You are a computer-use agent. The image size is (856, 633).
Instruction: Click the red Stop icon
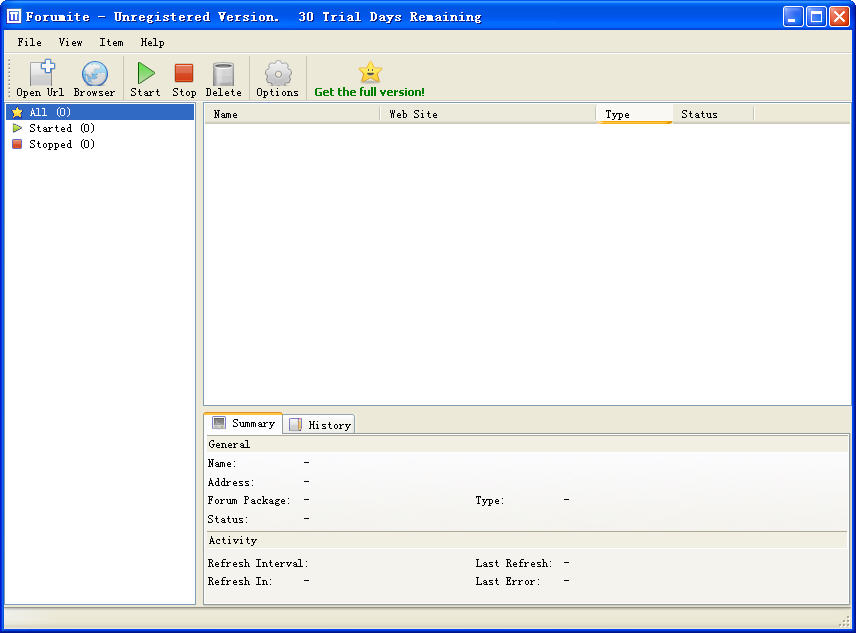[x=184, y=73]
